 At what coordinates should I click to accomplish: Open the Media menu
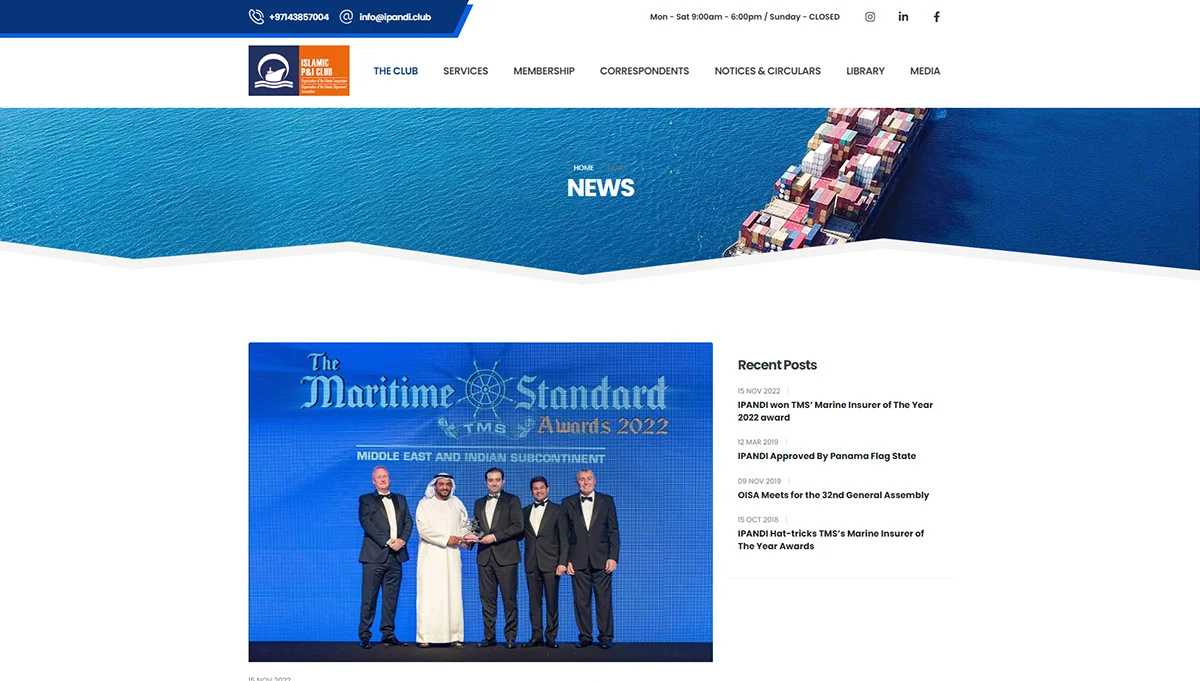click(x=925, y=71)
